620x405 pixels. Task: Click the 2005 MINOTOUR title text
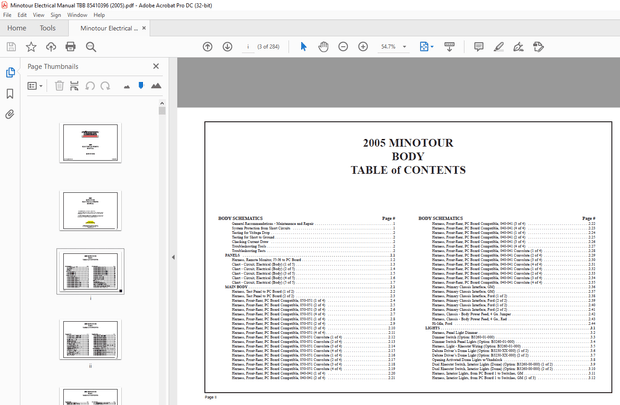pos(408,143)
